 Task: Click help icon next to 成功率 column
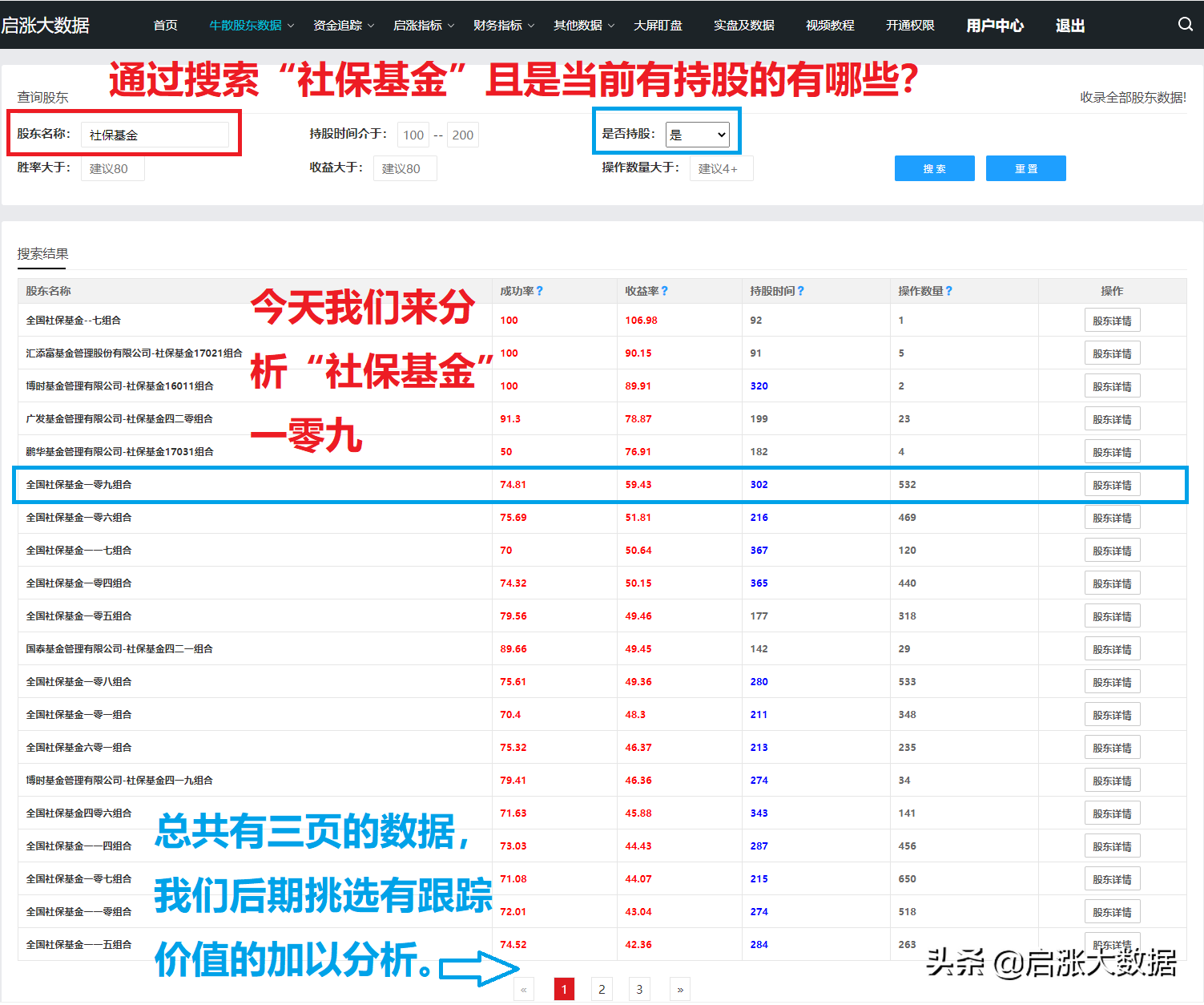pos(540,291)
